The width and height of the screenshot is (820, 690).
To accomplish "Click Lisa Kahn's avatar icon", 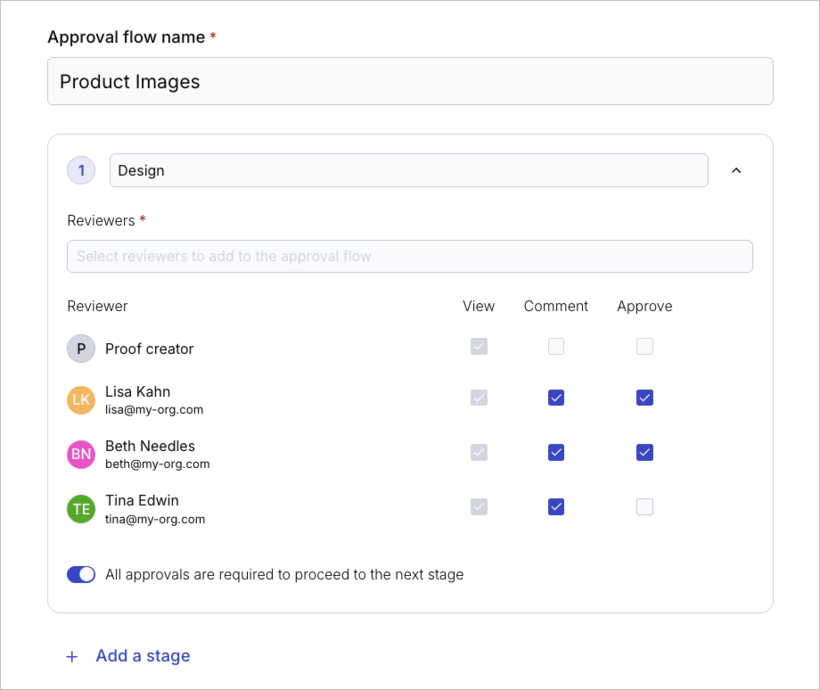I will click(x=81, y=397).
